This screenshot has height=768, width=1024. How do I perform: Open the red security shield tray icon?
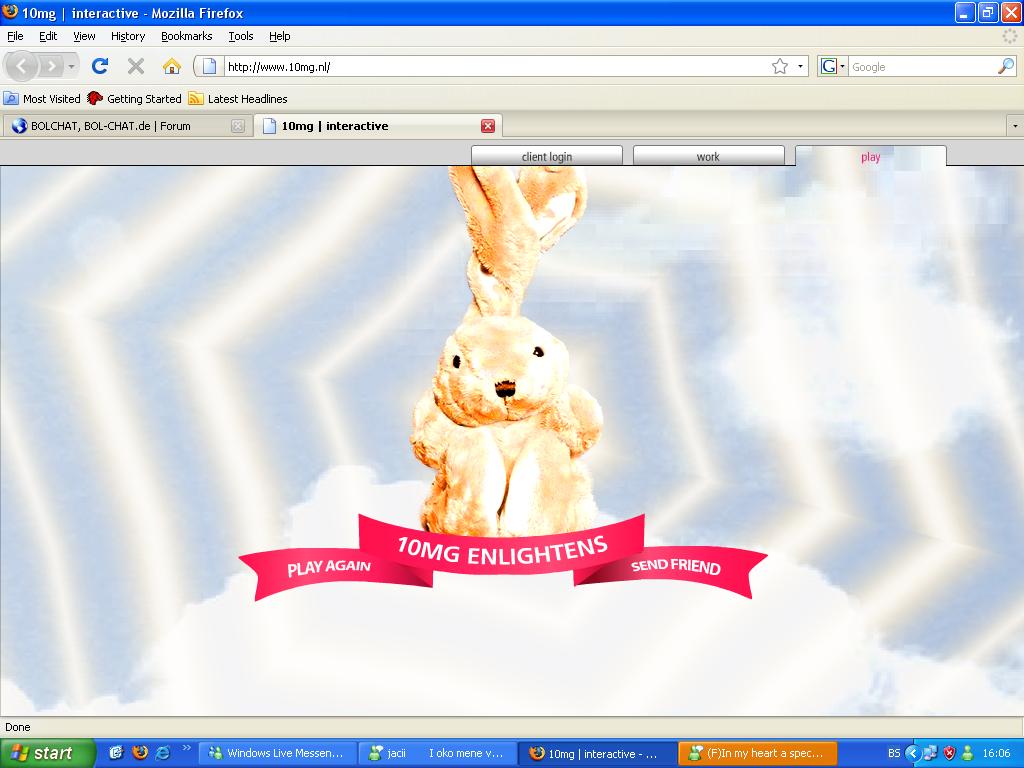(949, 753)
